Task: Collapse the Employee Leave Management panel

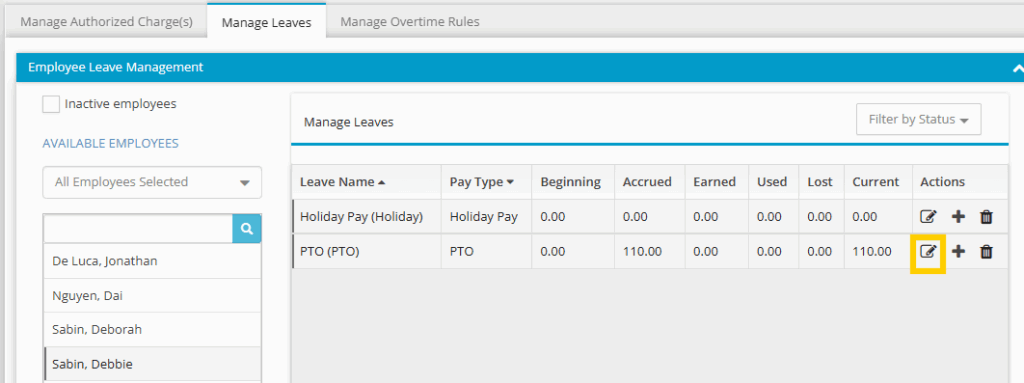Action: coord(1016,68)
